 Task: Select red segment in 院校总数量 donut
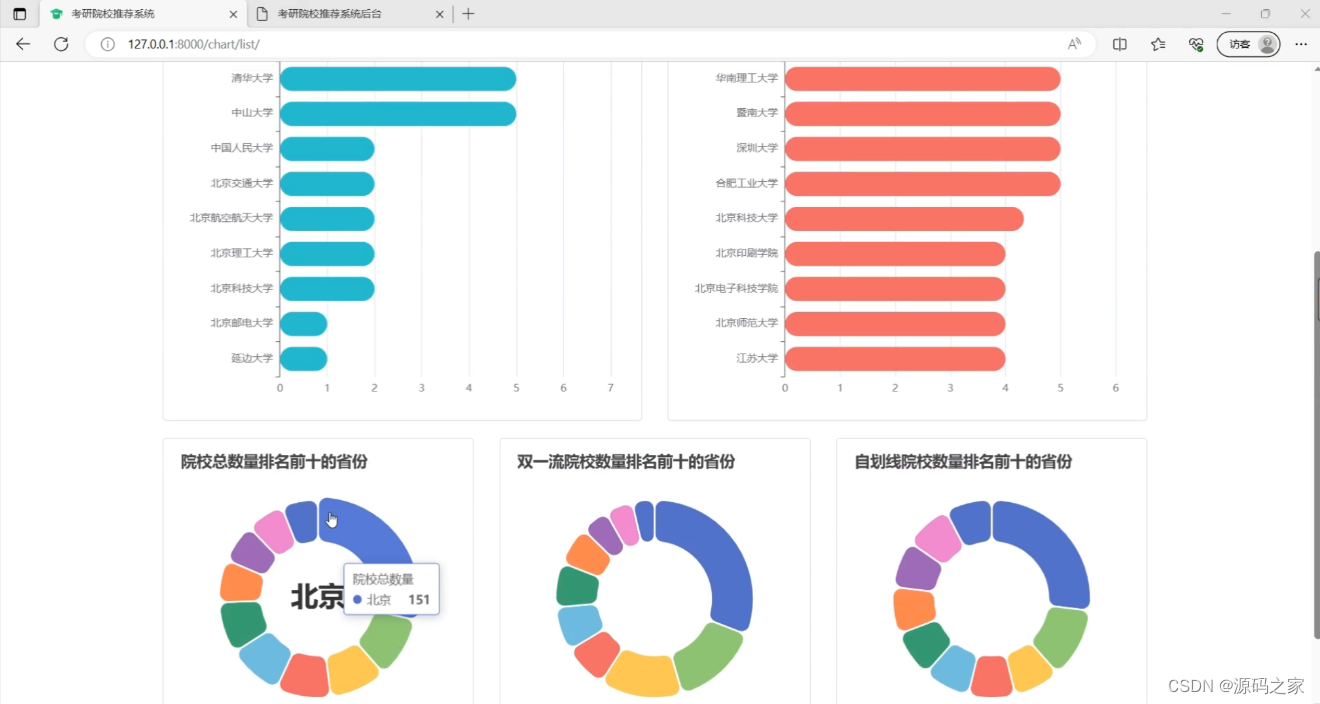click(305, 675)
